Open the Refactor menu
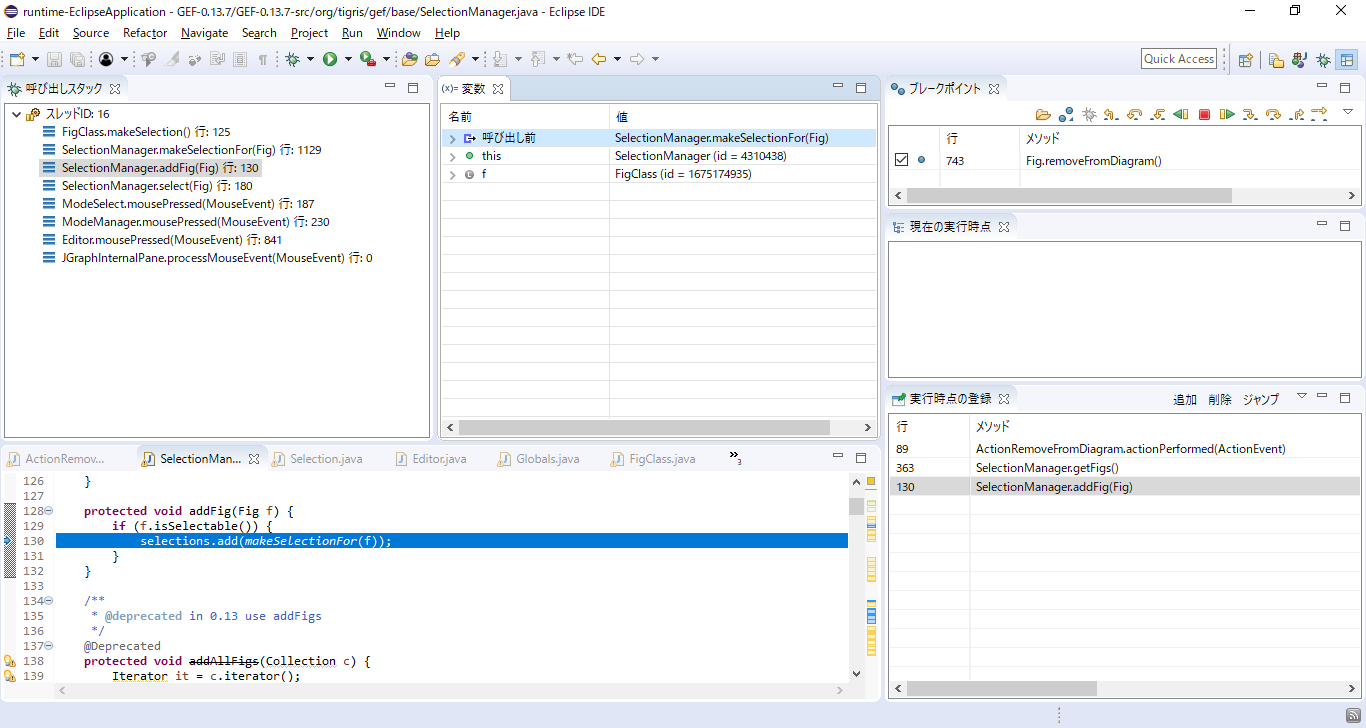1366x728 pixels. tap(145, 33)
